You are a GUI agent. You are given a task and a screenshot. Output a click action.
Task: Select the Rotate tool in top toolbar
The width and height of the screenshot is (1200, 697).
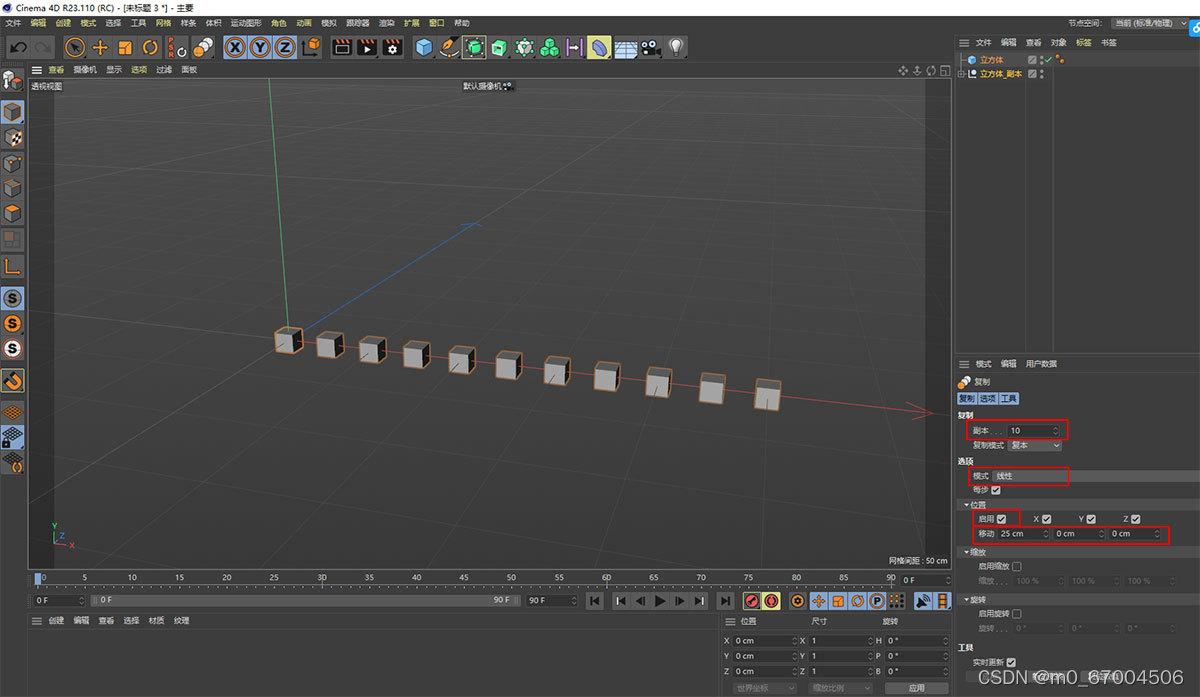coord(150,47)
